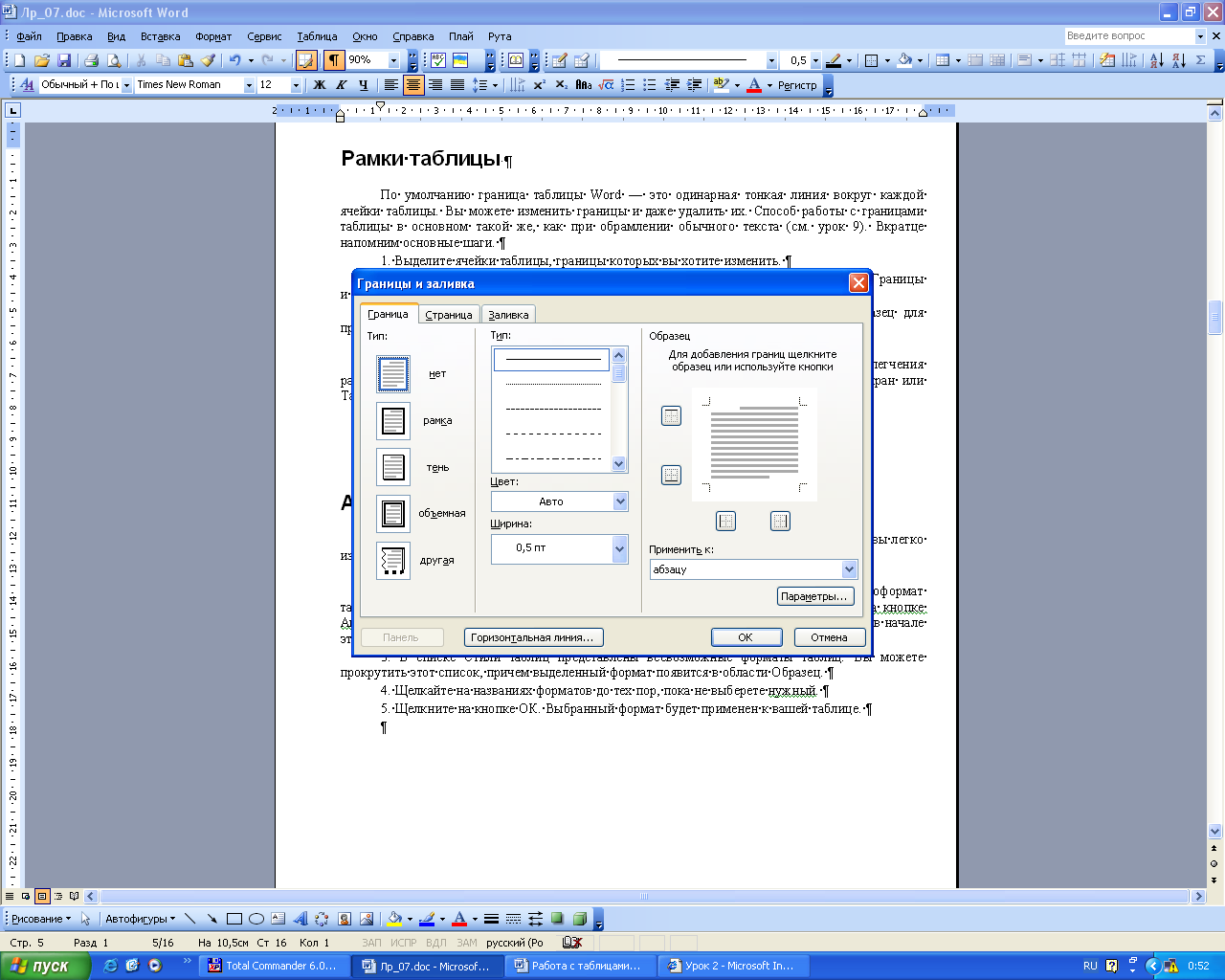The width and height of the screenshot is (1225, 980).
Task: Open Print Preview icon
Action: pyautogui.click(x=114, y=60)
